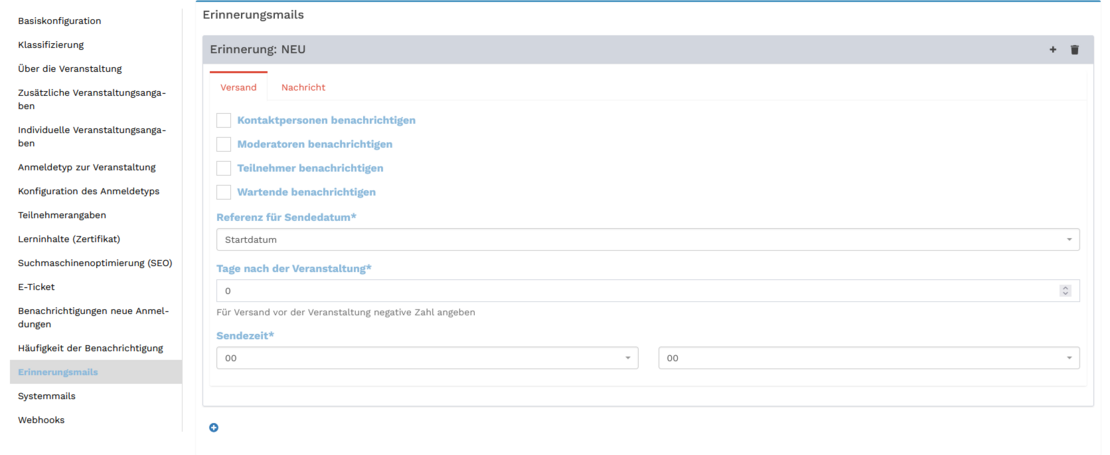Open Referenz für Sendedatum dropdown

648,240
